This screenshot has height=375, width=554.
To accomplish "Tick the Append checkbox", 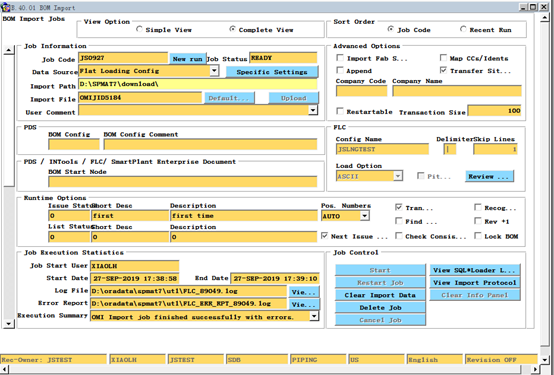I will pos(340,70).
